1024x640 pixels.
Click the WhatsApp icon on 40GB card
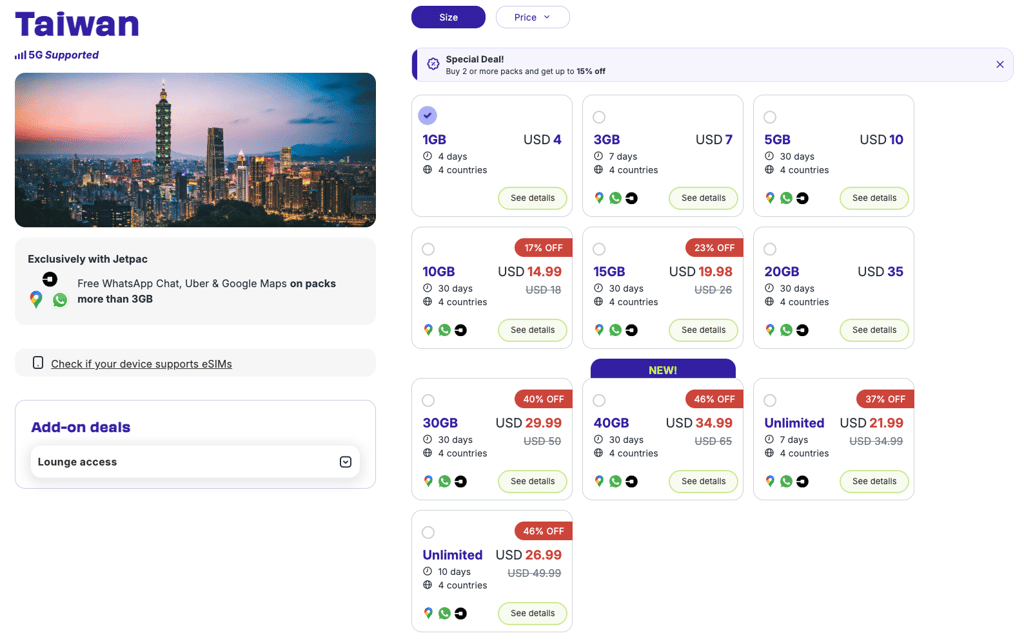click(x=615, y=481)
